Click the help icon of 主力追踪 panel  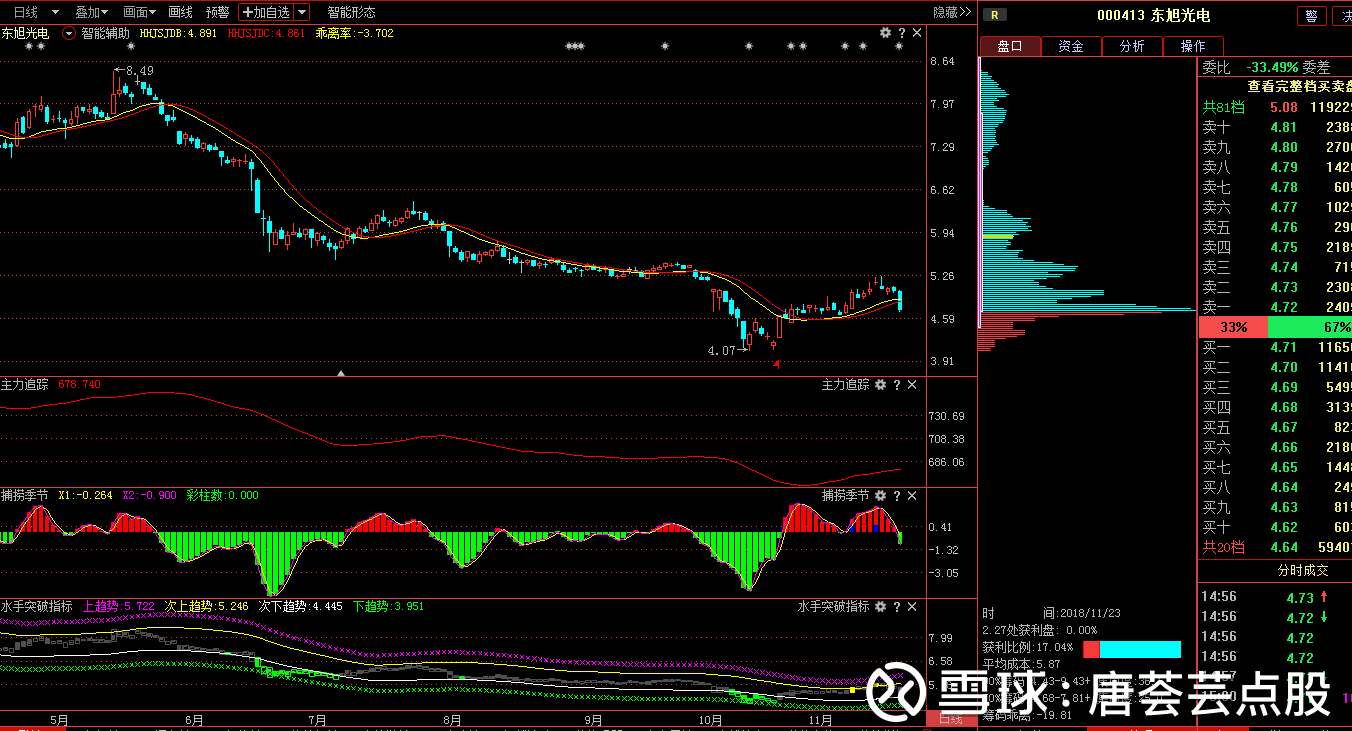point(897,385)
